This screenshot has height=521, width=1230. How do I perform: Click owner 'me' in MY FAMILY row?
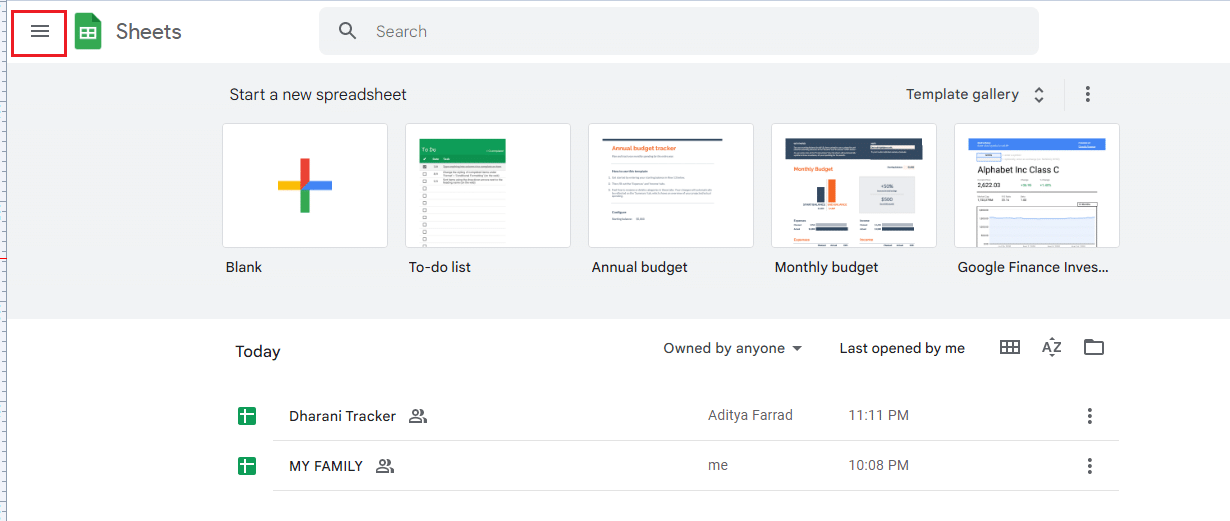(x=718, y=465)
